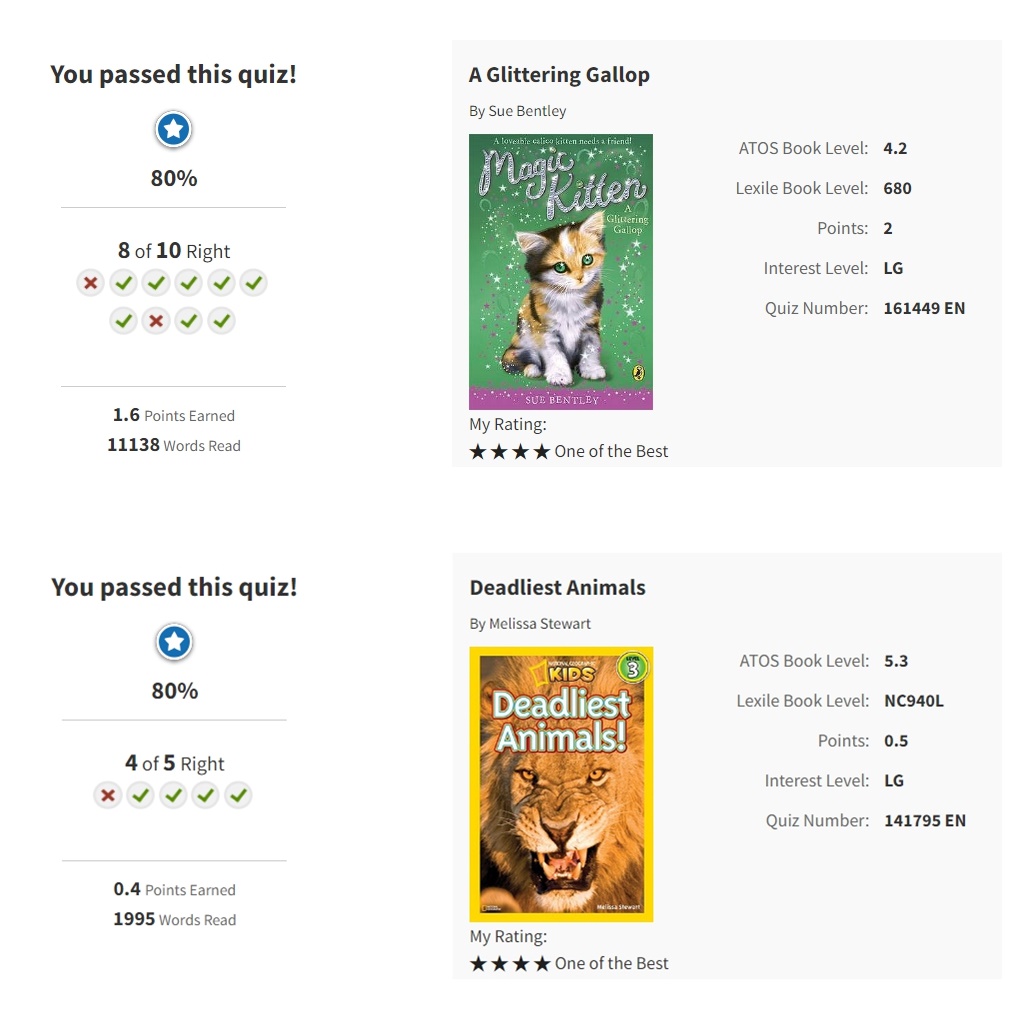Click the blue star badge above Deadliest Animals score
The image size is (1024, 1024).
click(174, 642)
